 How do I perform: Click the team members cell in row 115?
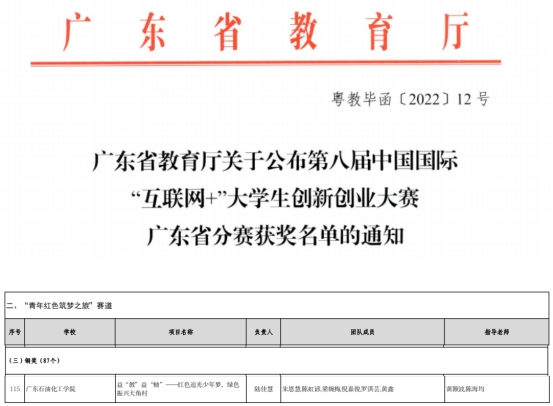click(362, 389)
